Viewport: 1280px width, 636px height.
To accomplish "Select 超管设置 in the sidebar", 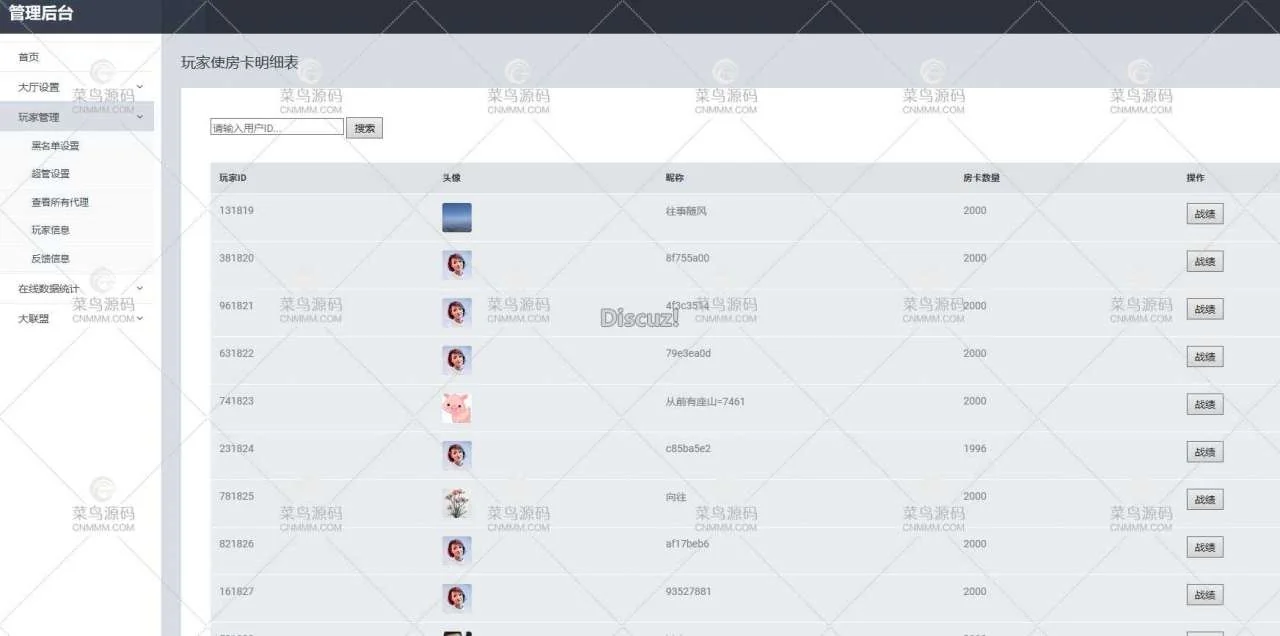I will [50, 174].
